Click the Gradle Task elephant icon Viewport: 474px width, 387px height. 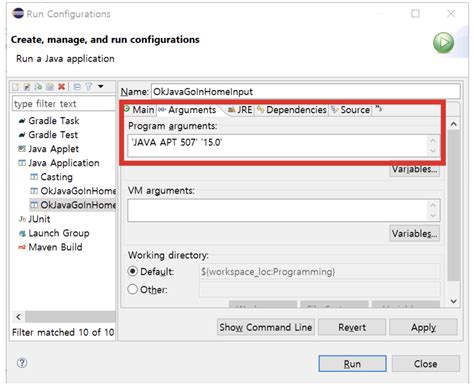pyautogui.click(x=22, y=121)
